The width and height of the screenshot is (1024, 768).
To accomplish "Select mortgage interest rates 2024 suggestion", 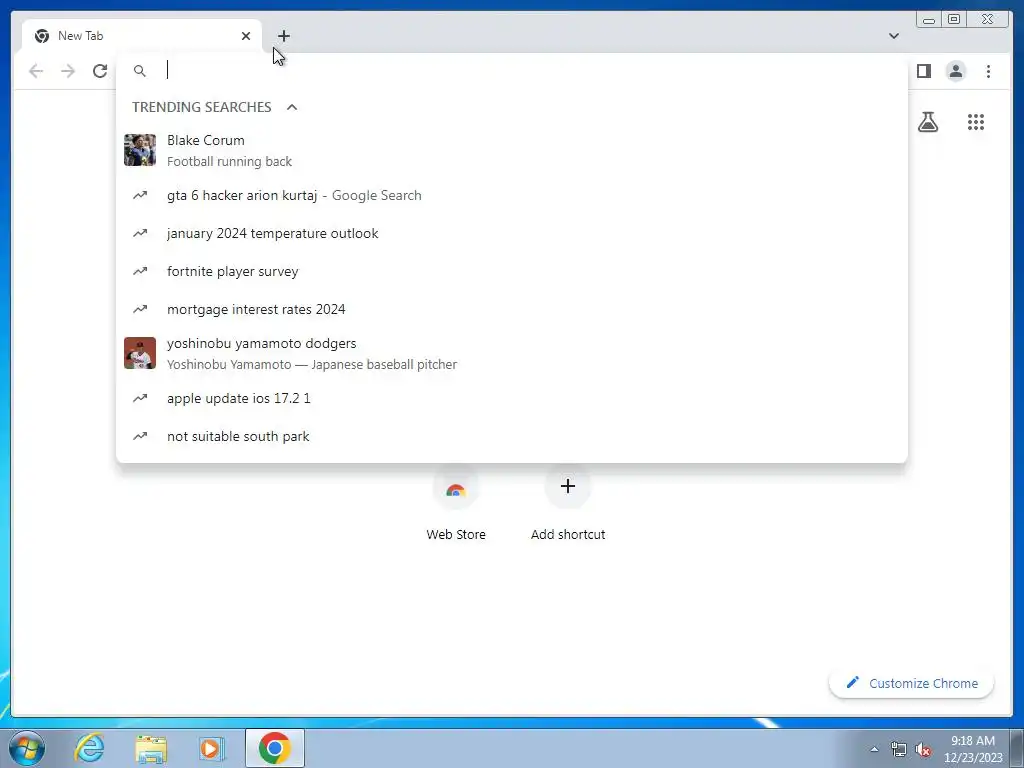I will [511, 309].
